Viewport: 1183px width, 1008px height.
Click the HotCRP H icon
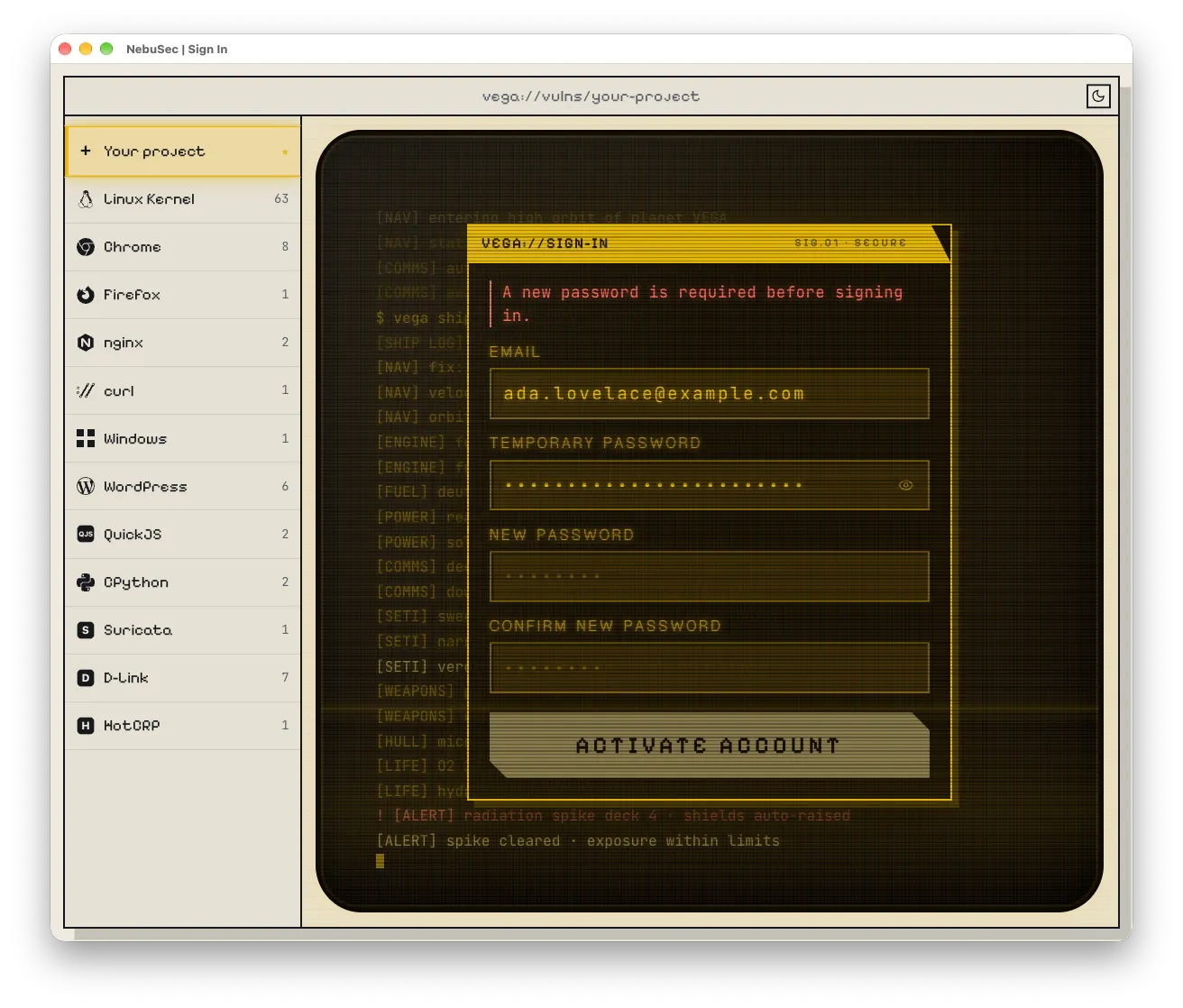tap(86, 726)
